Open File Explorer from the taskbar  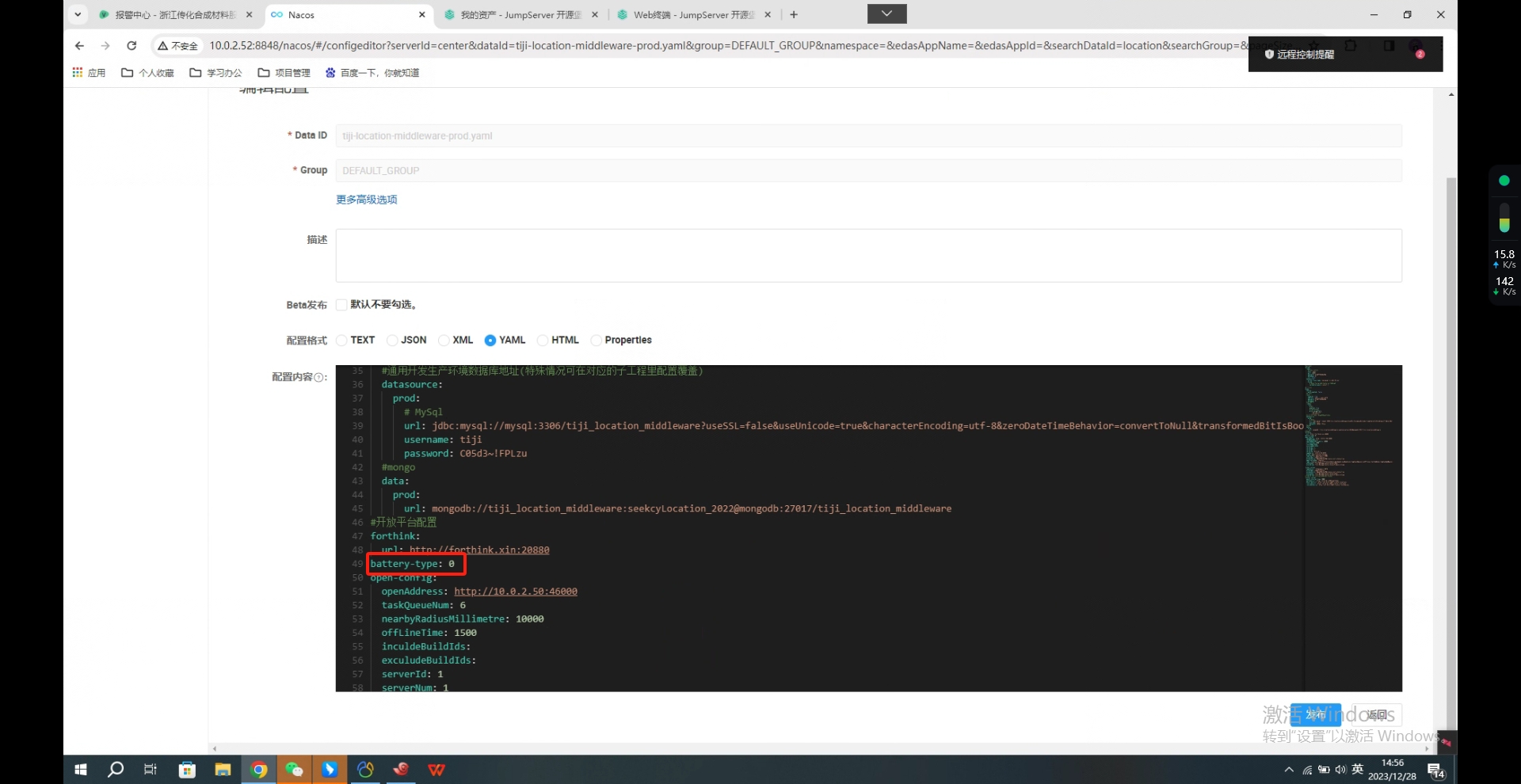coord(223,770)
